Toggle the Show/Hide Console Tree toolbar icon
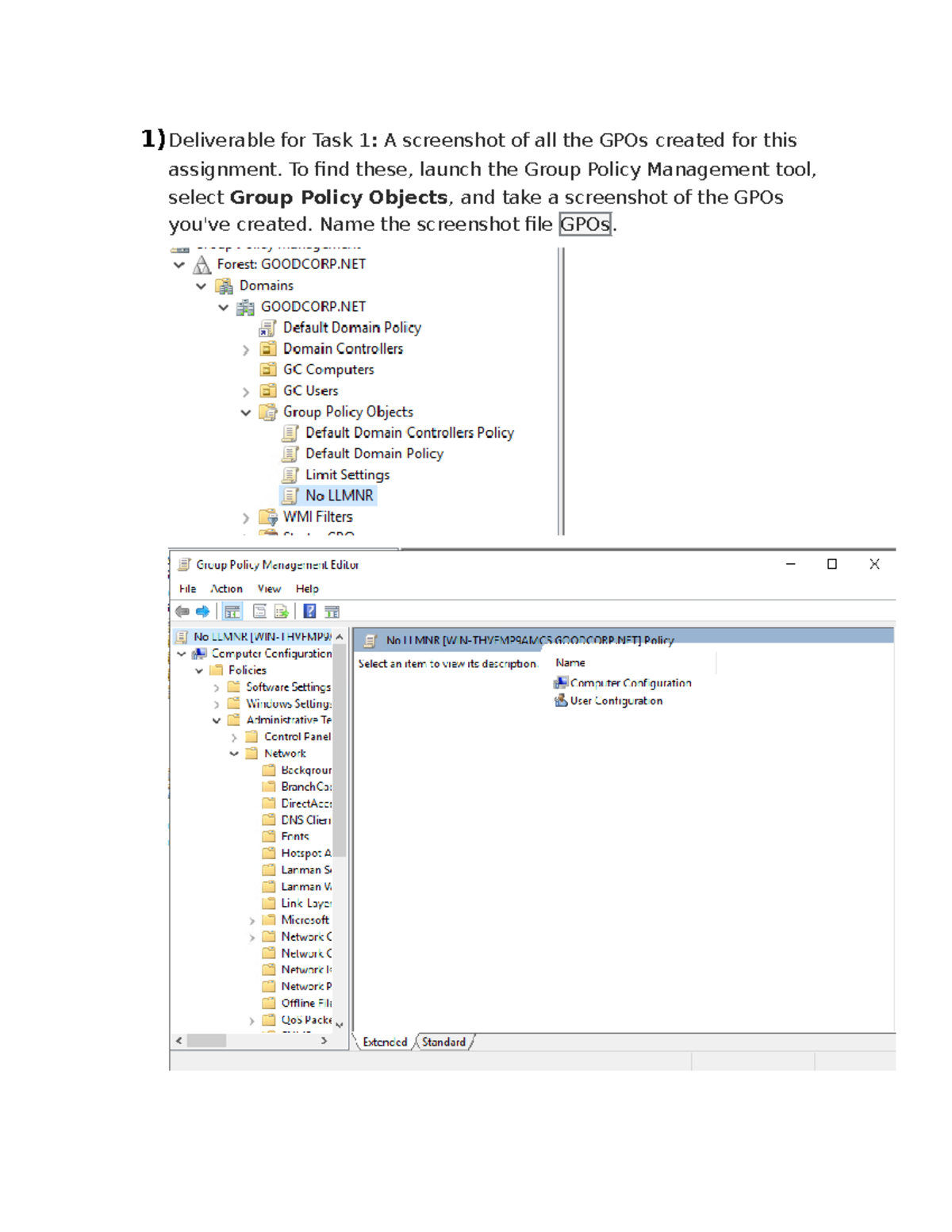 tap(232, 611)
